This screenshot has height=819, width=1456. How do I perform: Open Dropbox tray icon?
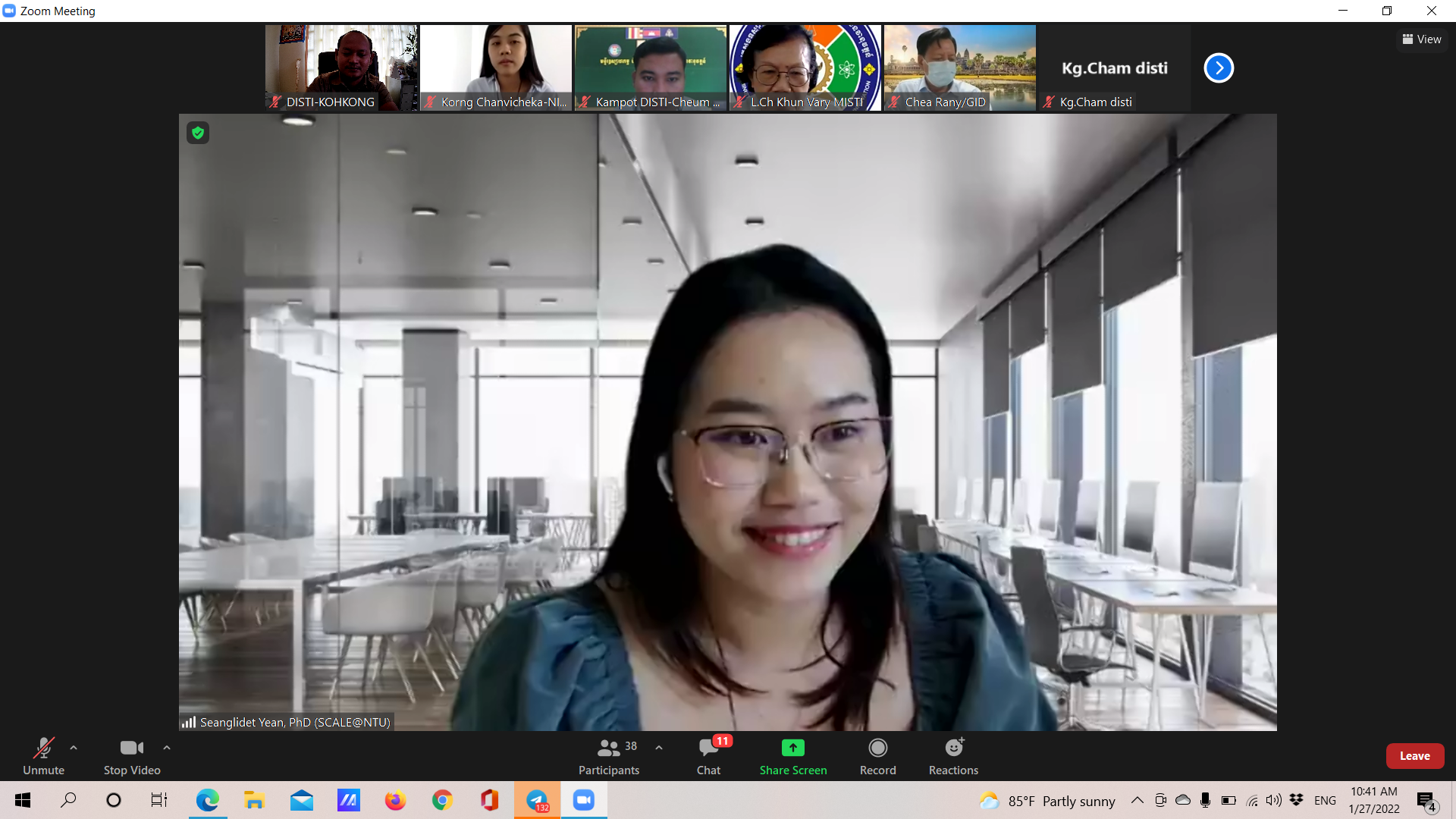pyautogui.click(x=1297, y=800)
